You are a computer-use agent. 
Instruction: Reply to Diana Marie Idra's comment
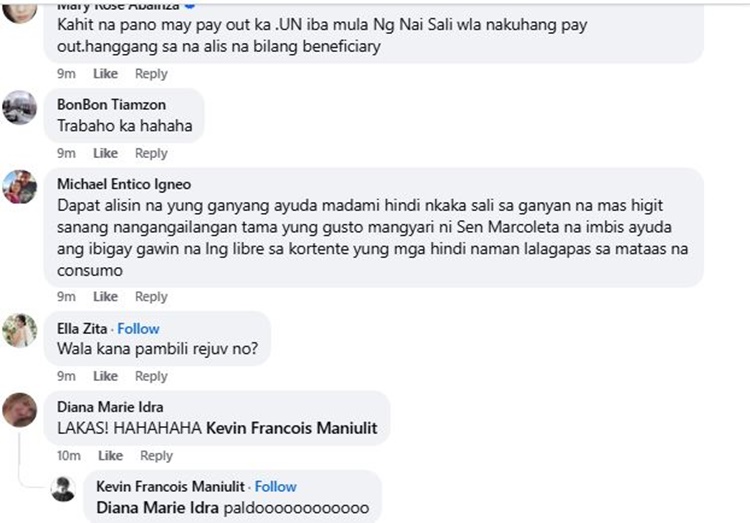pyautogui.click(x=156, y=456)
